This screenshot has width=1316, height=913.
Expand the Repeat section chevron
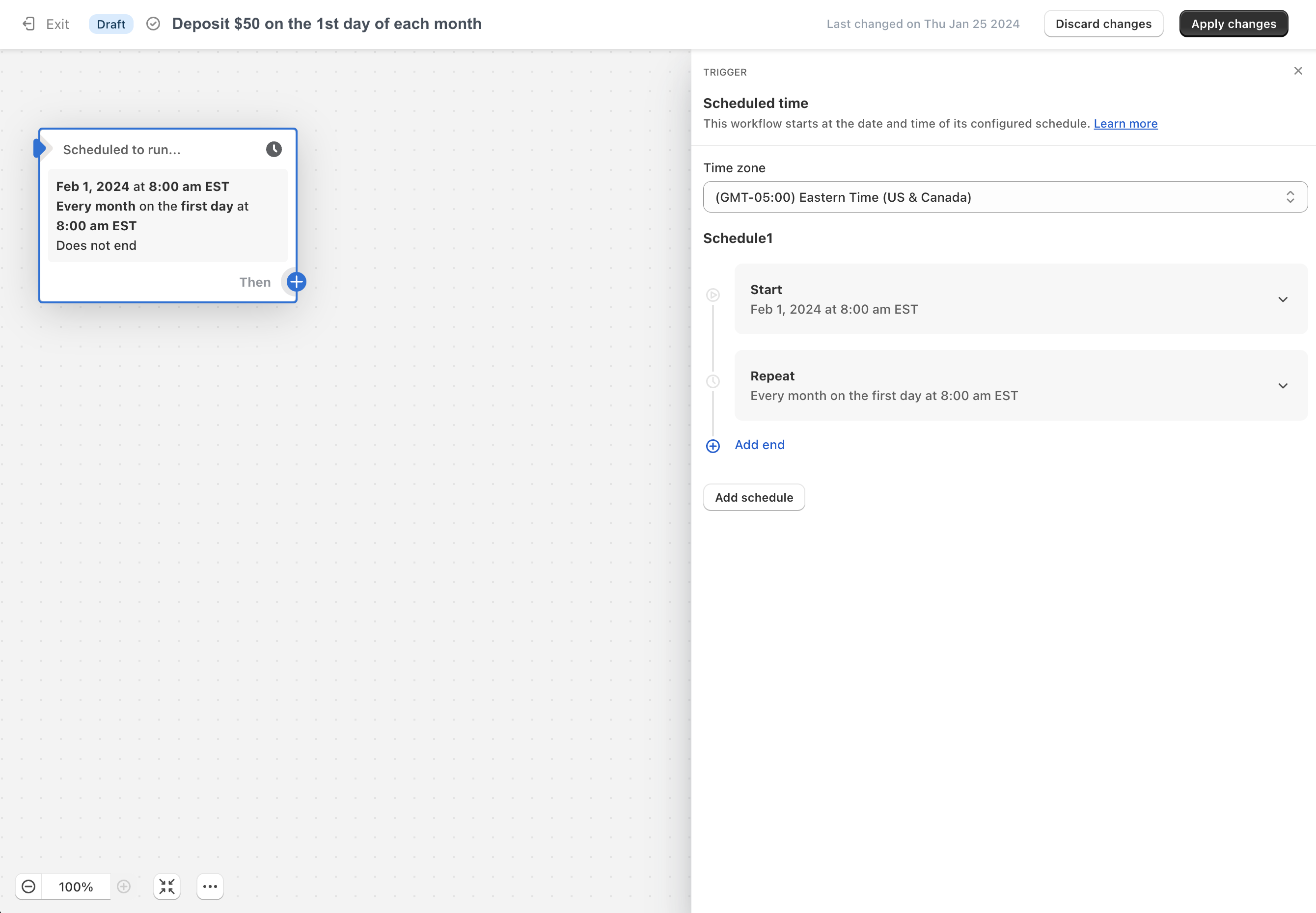pyautogui.click(x=1283, y=385)
